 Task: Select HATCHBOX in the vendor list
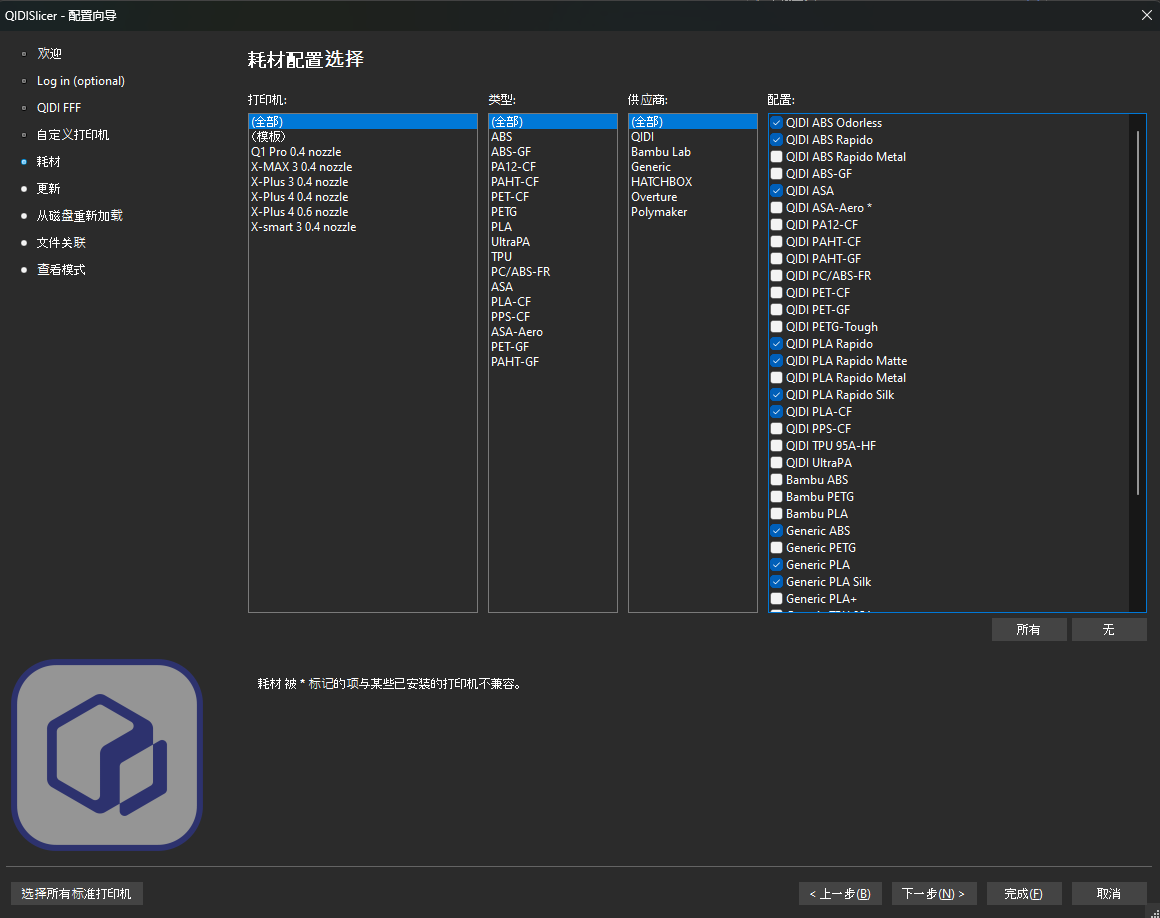pos(661,182)
